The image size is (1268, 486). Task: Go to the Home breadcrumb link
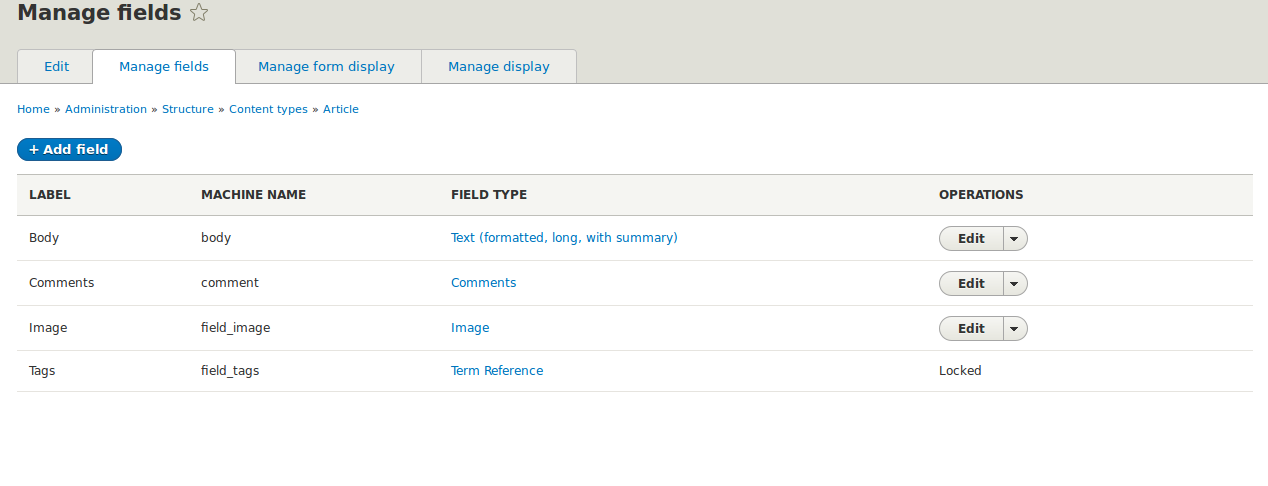[x=33, y=109]
